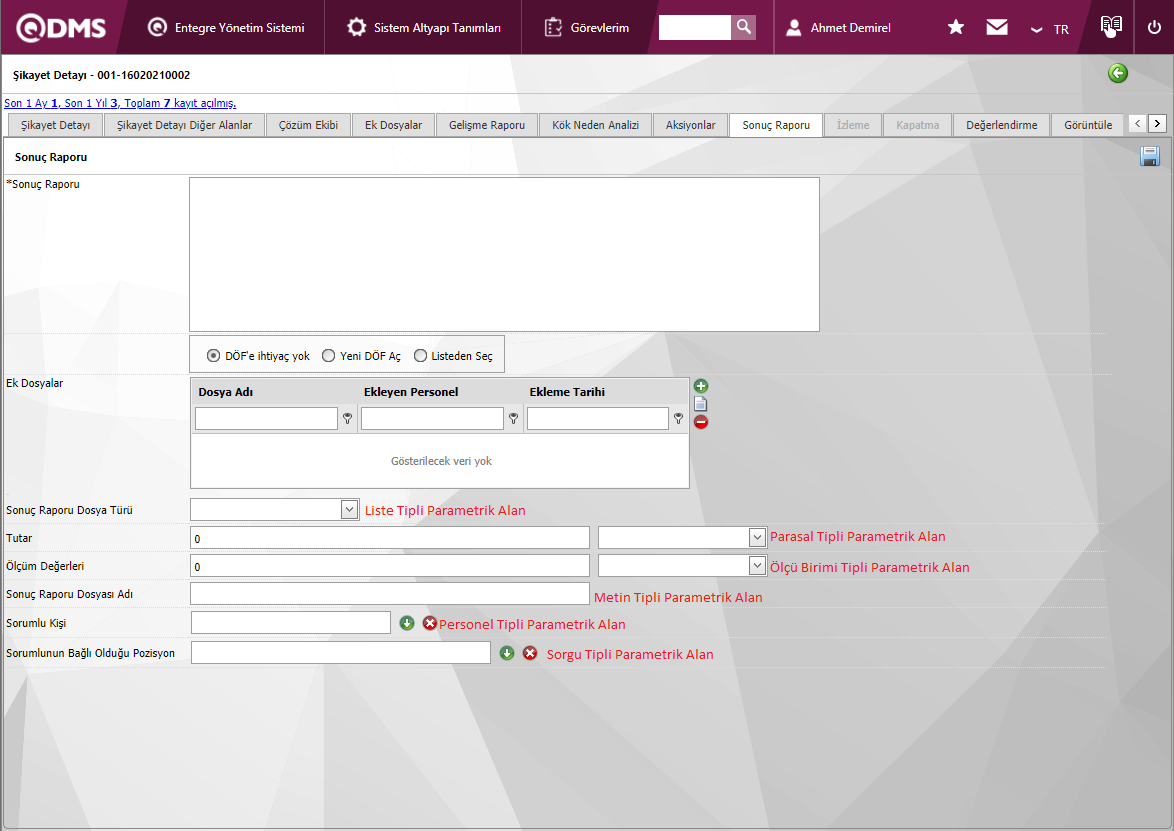Click the QDMS logo

tap(61, 28)
